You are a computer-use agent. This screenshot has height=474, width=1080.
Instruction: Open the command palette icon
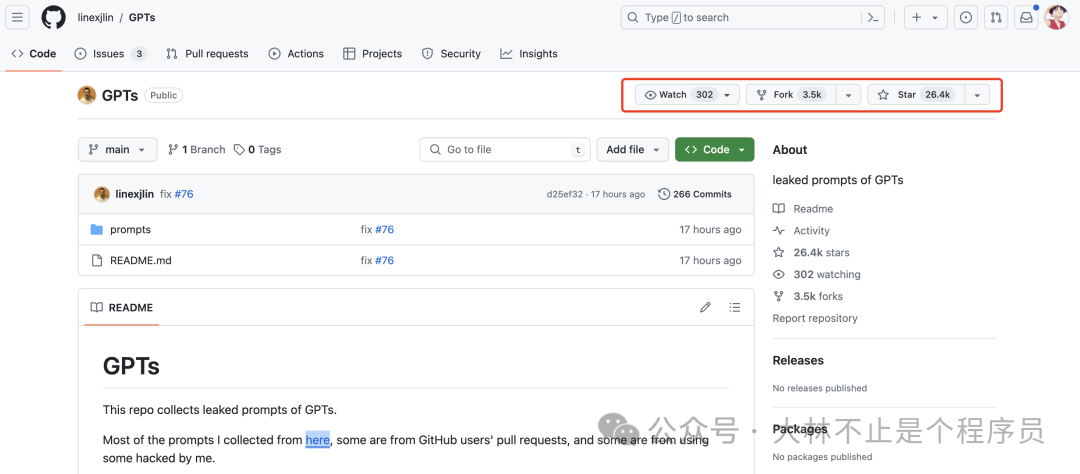pyautogui.click(x=873, y=18)
